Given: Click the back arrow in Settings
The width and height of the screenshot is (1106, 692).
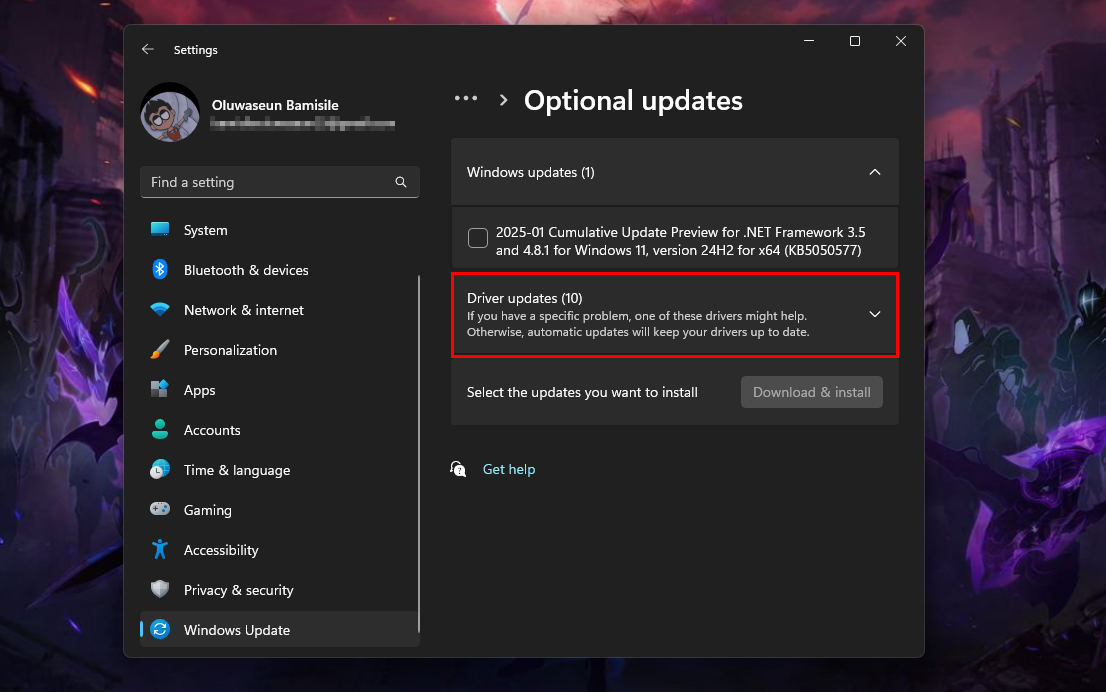Looking at the screenshot, I should (148, 49).
